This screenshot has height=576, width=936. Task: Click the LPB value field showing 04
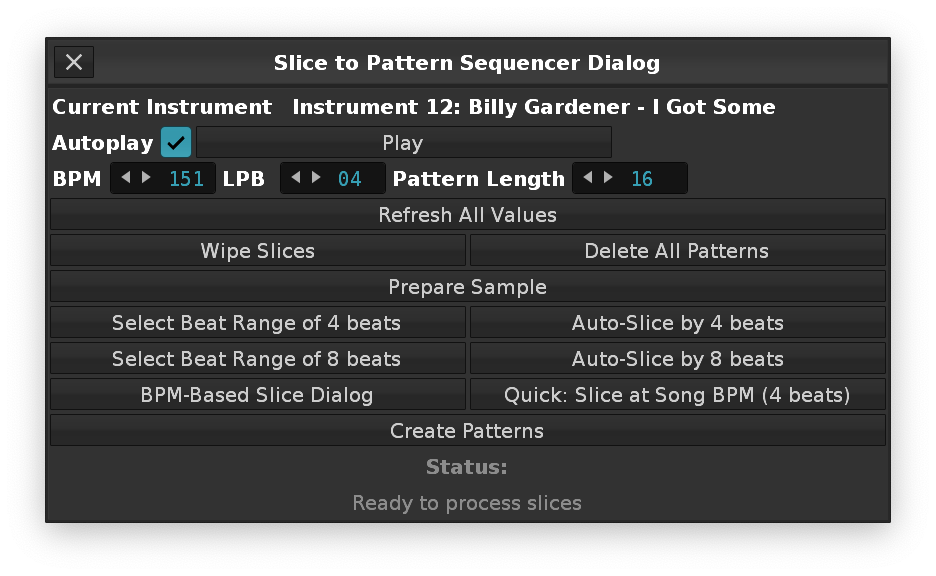[x=350, y=179]
